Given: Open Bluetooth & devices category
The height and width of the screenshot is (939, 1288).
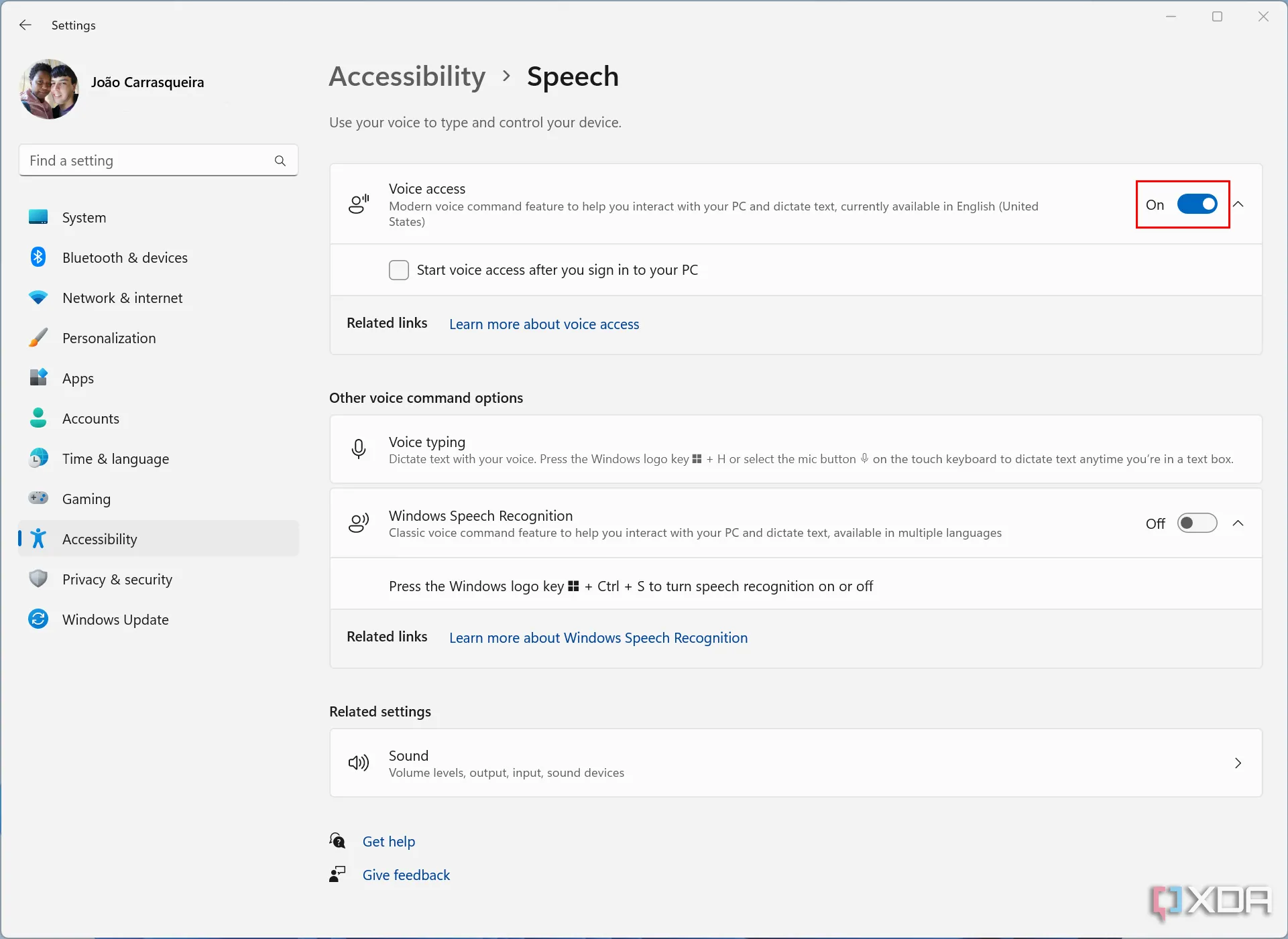Looking at the screenshot, I should (159, 257).
